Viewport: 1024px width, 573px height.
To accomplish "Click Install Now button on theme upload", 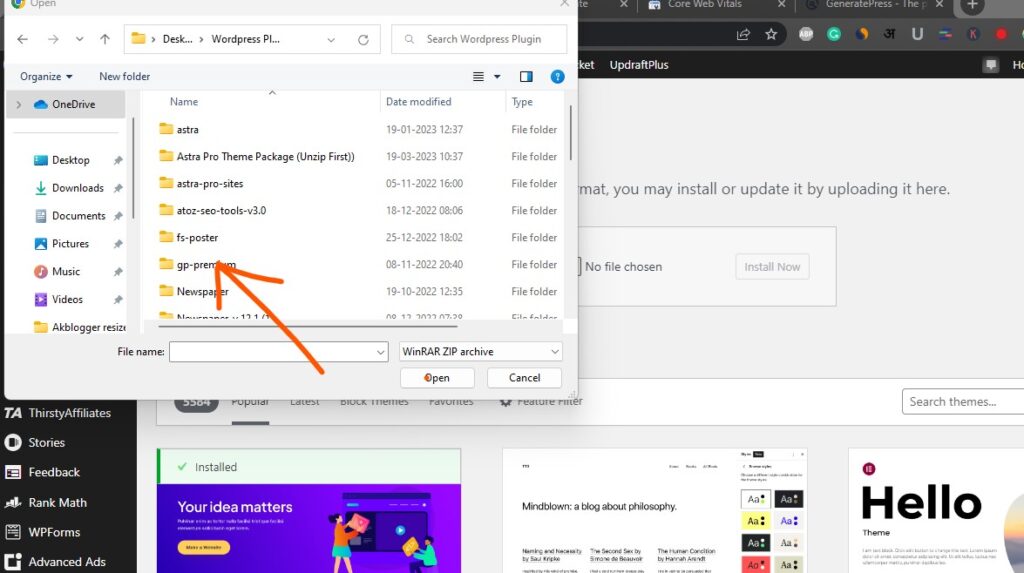I will click(772, 267).
